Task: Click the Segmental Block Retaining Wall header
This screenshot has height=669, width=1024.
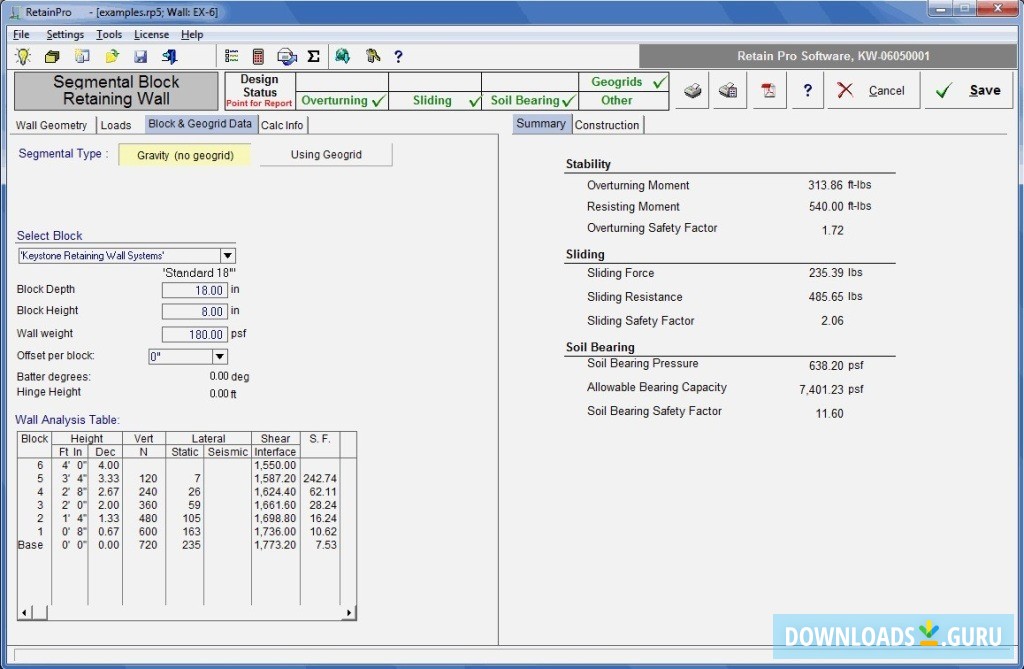Action: point(116,91)
